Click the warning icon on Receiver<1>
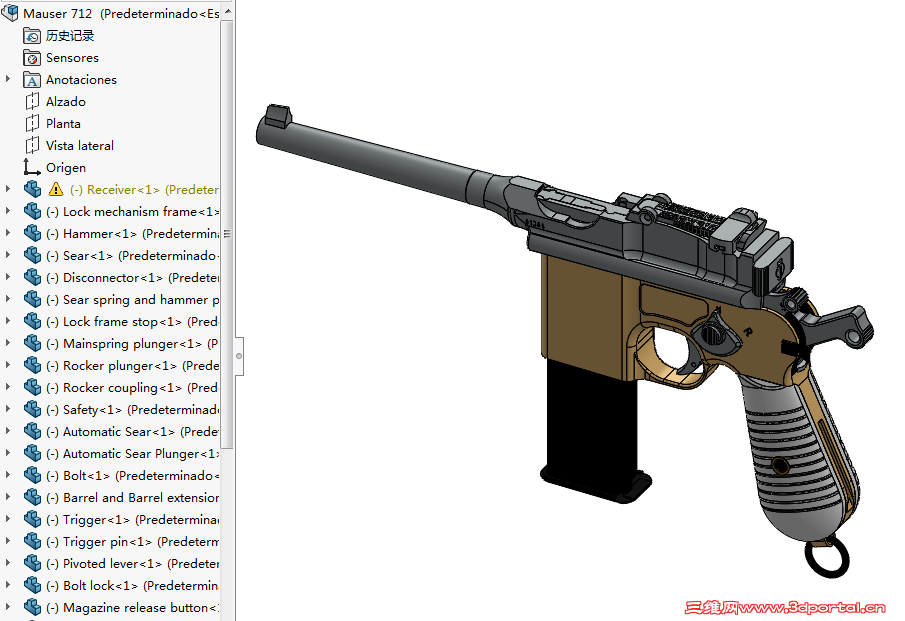Image resolution: width=905 pixels, height=621 pixels. coord(56,189)
